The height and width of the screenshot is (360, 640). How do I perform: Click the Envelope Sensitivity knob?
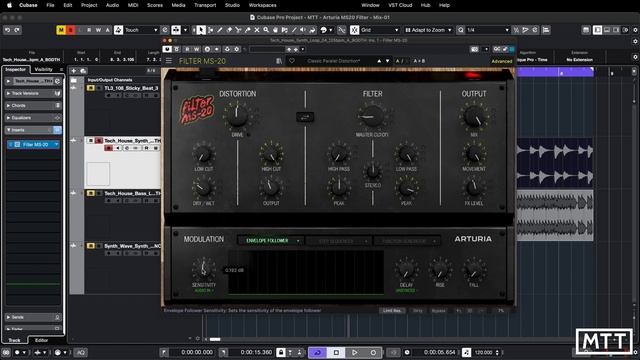tap(203, 269)
